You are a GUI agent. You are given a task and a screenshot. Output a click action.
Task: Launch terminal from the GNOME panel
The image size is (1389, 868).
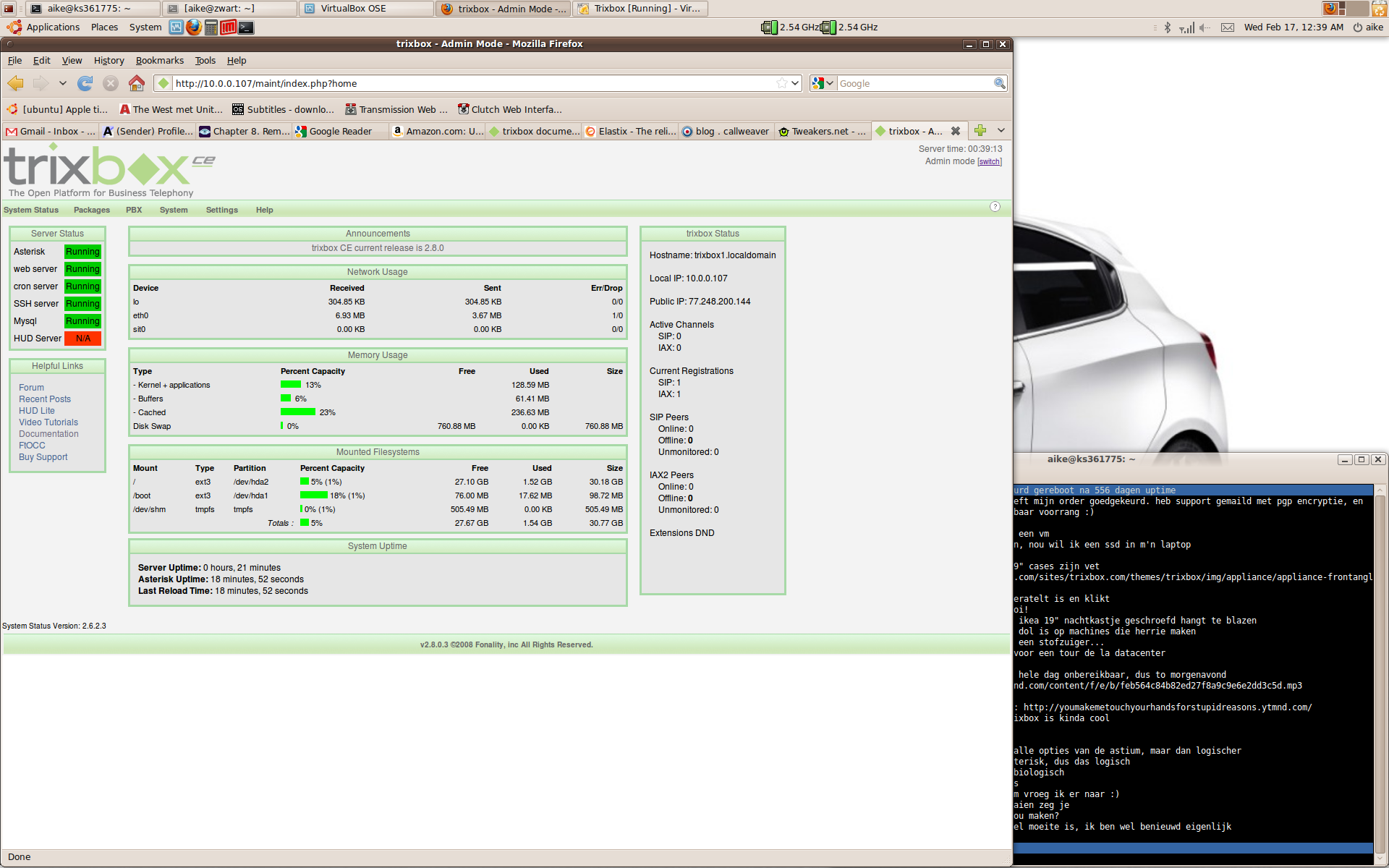(246, 27)
